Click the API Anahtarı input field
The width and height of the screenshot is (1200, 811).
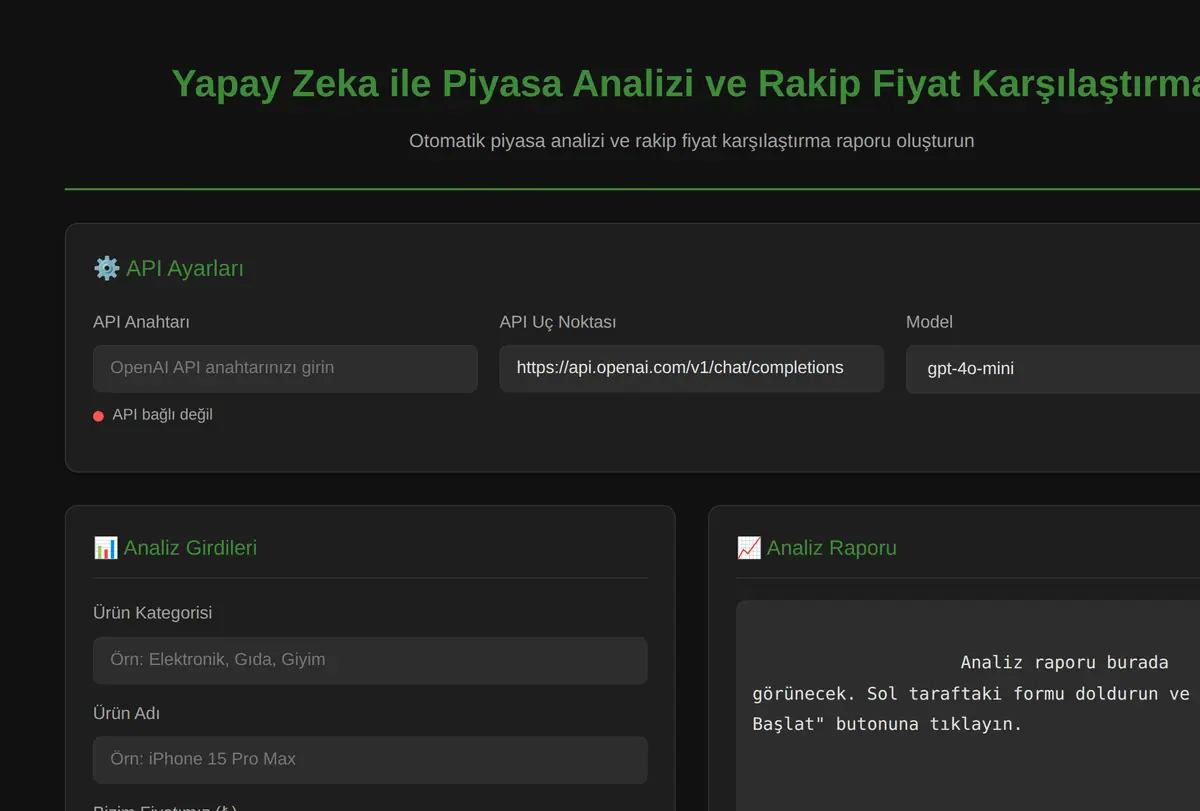[285, 368]
